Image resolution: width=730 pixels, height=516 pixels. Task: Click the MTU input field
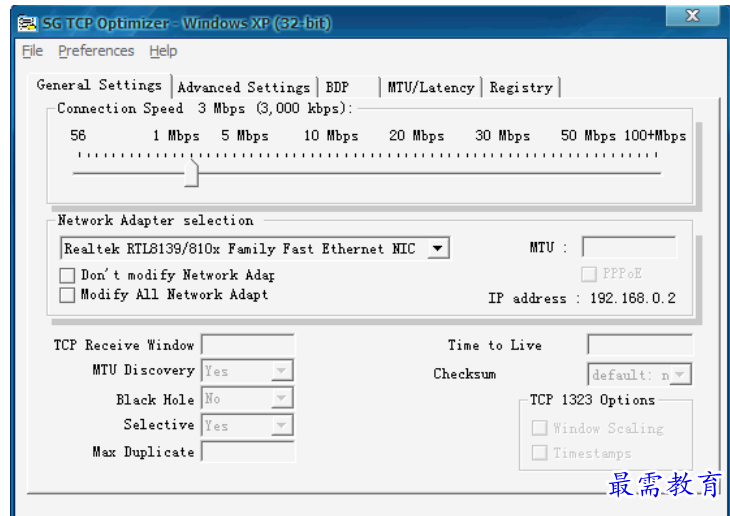(x=629, y=247)
